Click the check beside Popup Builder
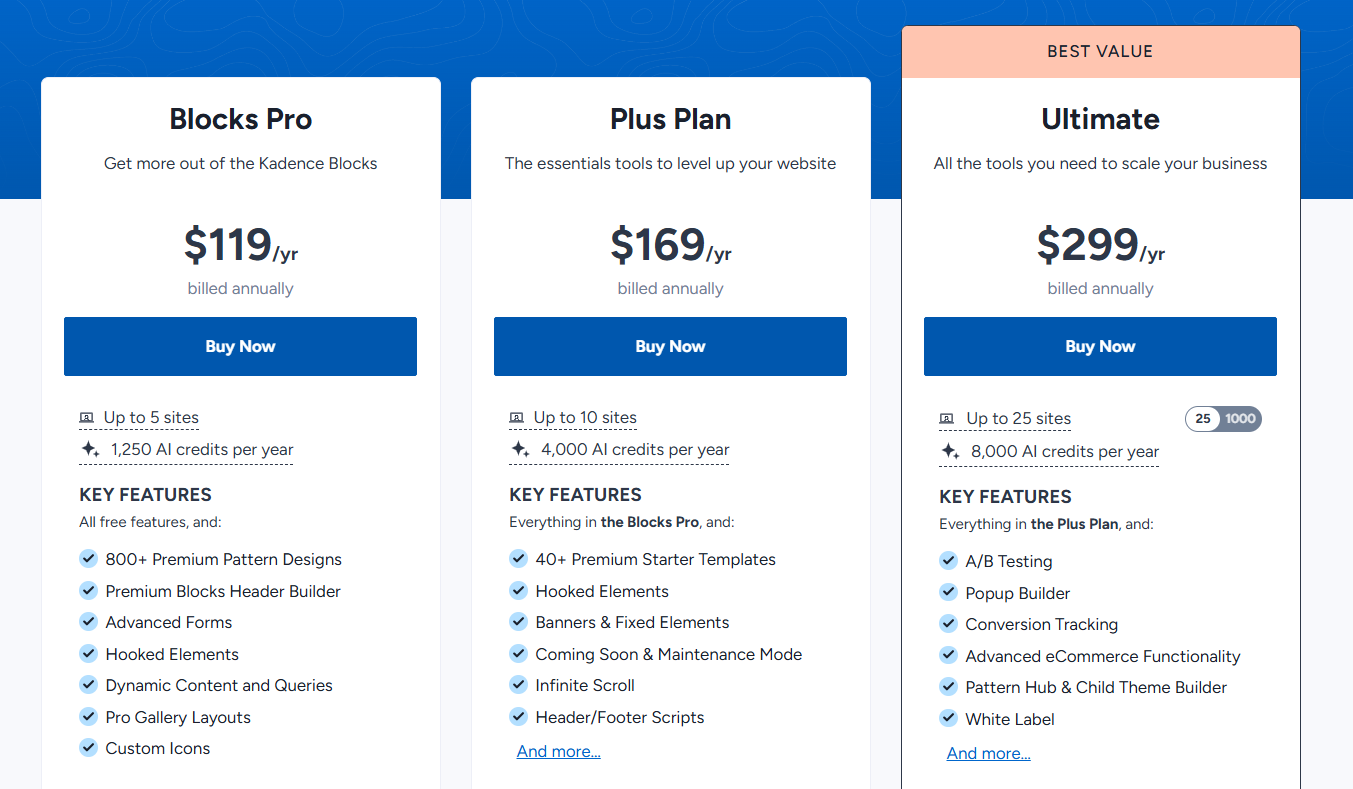Screen dimensions: 1353x789 [x=948, y=592]
